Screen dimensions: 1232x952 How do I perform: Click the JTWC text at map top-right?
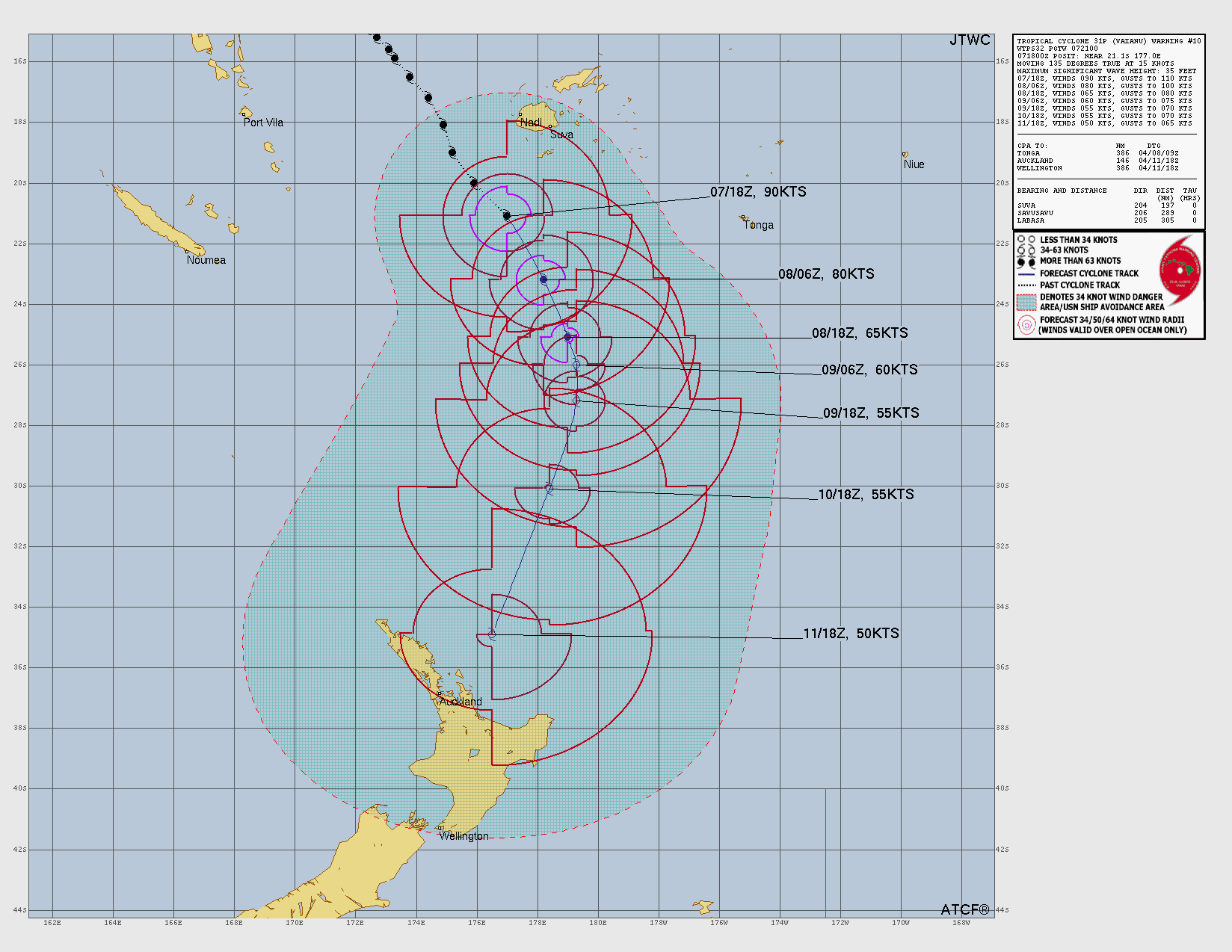tap(970, 40)
